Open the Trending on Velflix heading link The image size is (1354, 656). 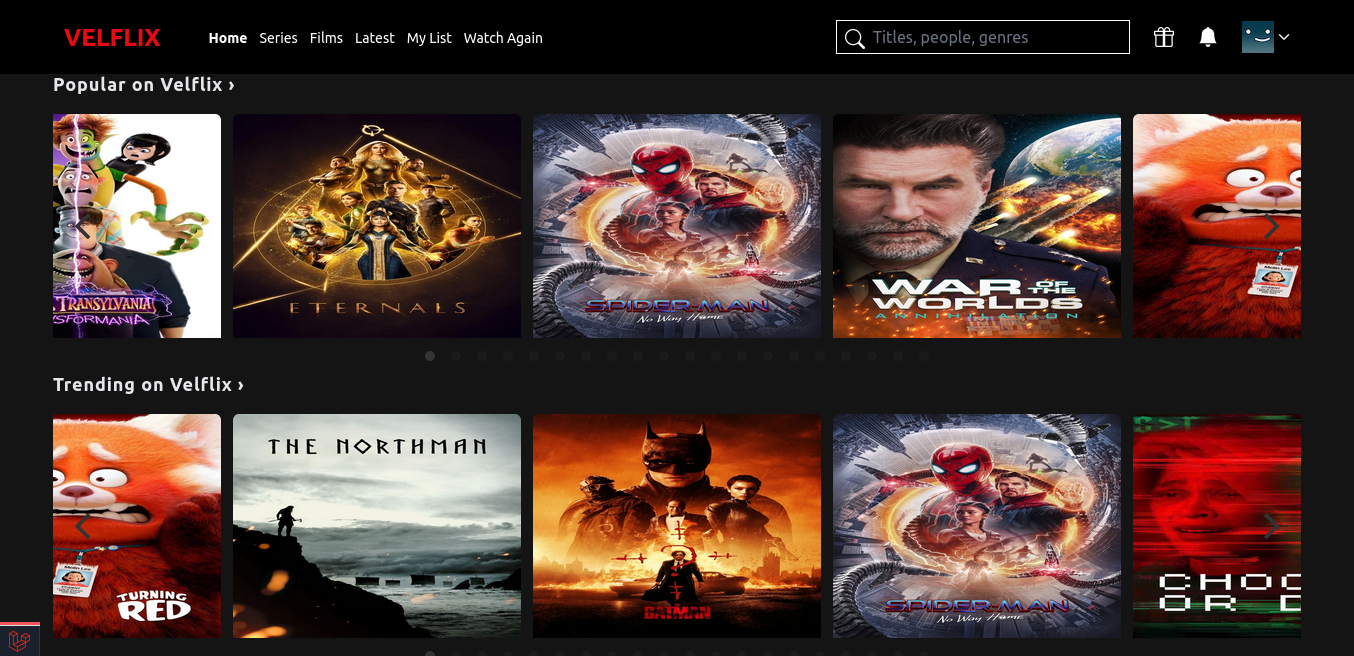149,385
